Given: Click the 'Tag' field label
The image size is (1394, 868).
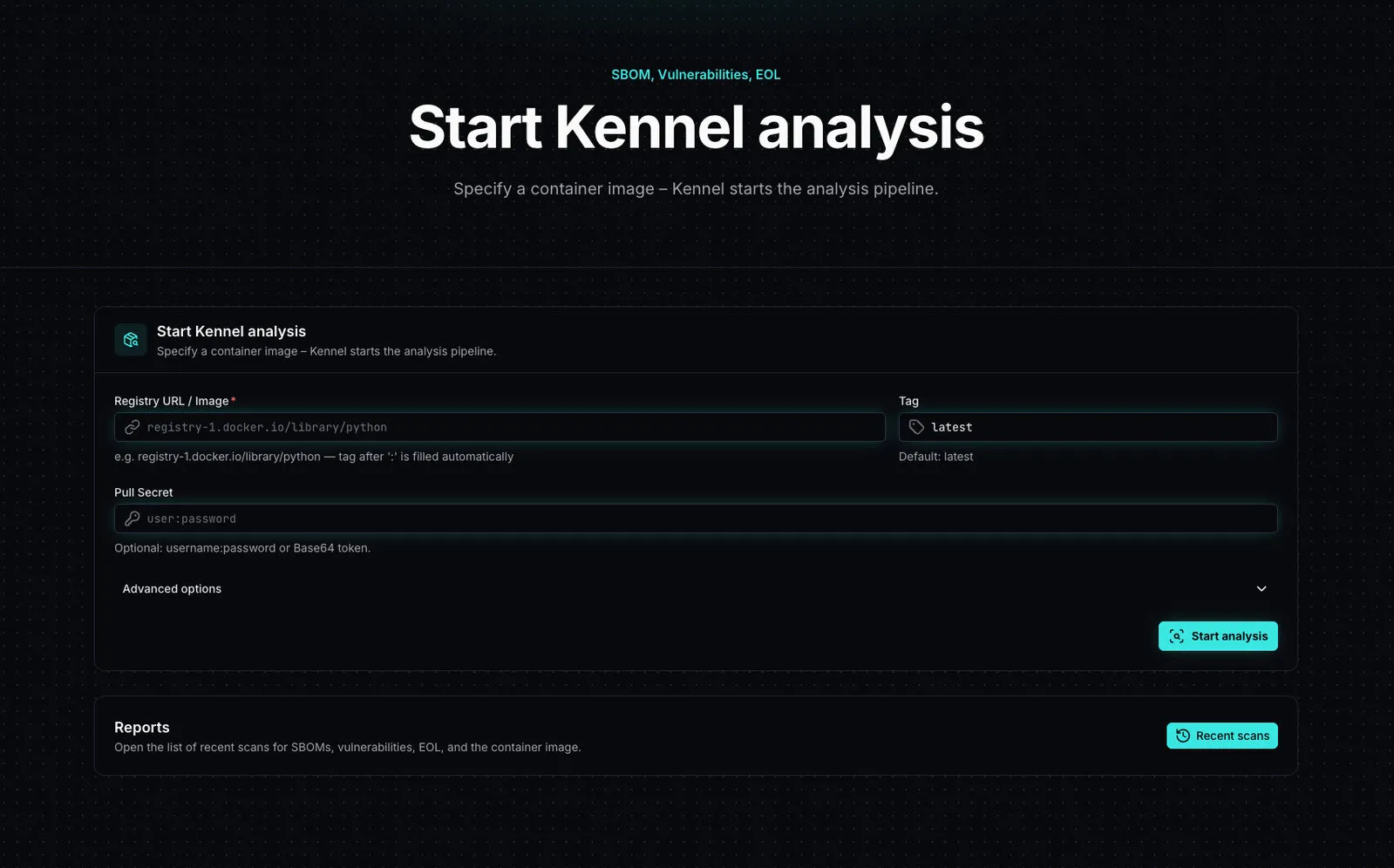Looking at the screenshot, I should coord(908,401).
